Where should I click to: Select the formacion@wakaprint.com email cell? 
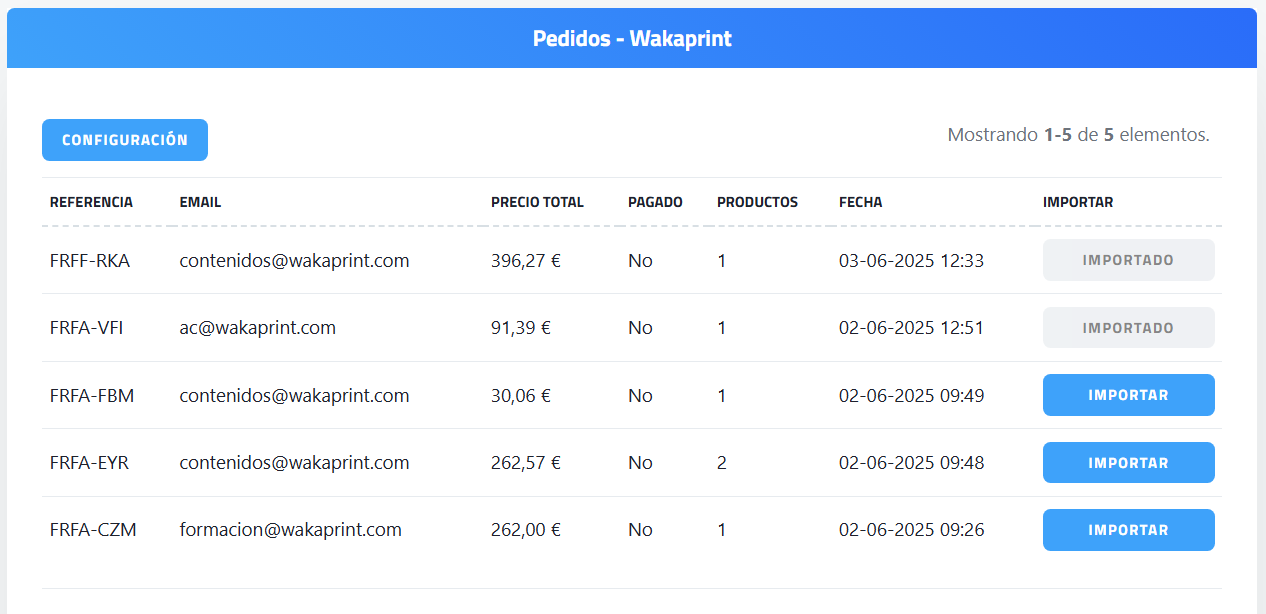[290, 530]
